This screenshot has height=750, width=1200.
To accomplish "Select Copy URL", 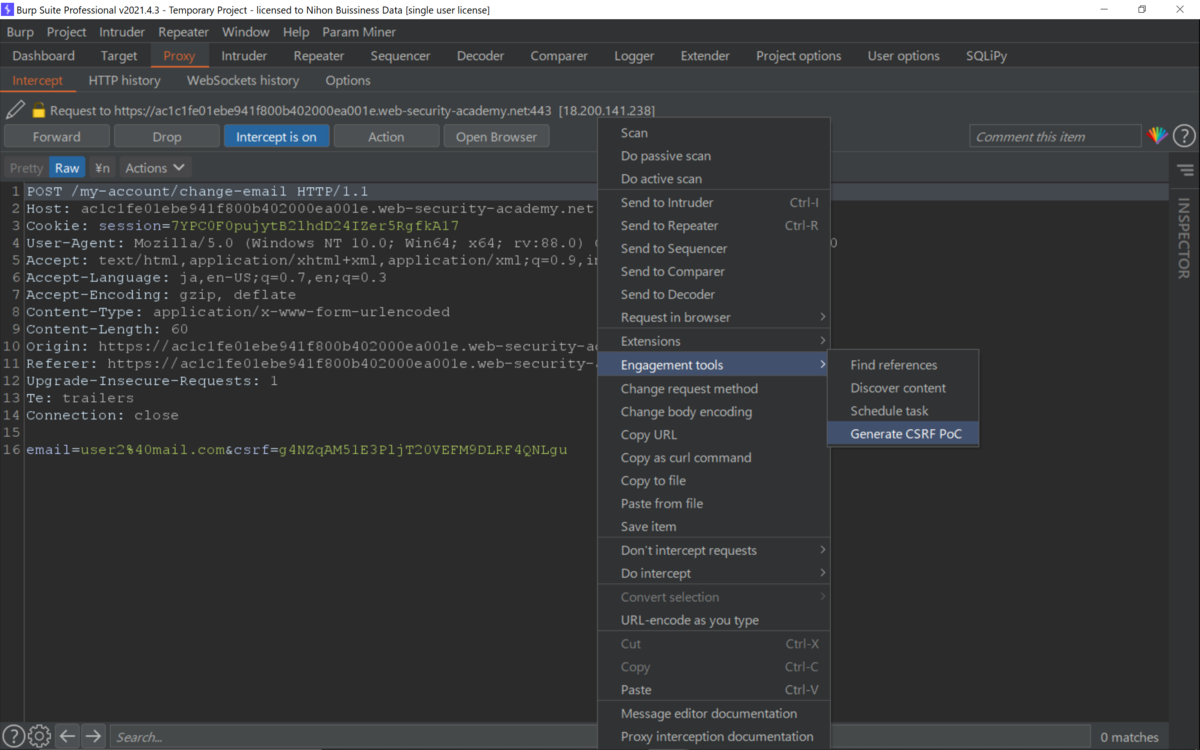I will 714,434.
